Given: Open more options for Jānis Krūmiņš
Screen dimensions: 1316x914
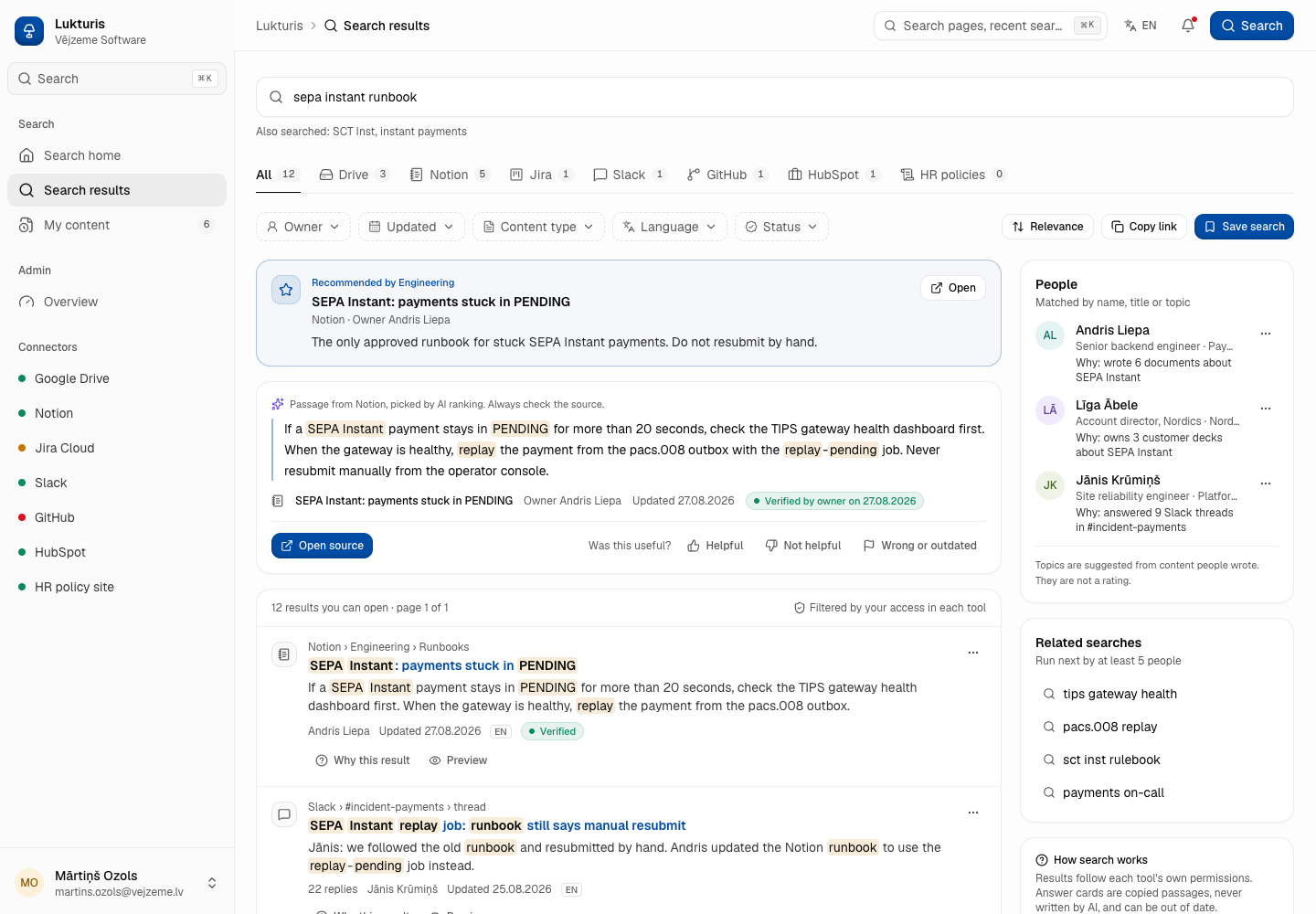Looking at the screenshot, I should coord(1266,484).
